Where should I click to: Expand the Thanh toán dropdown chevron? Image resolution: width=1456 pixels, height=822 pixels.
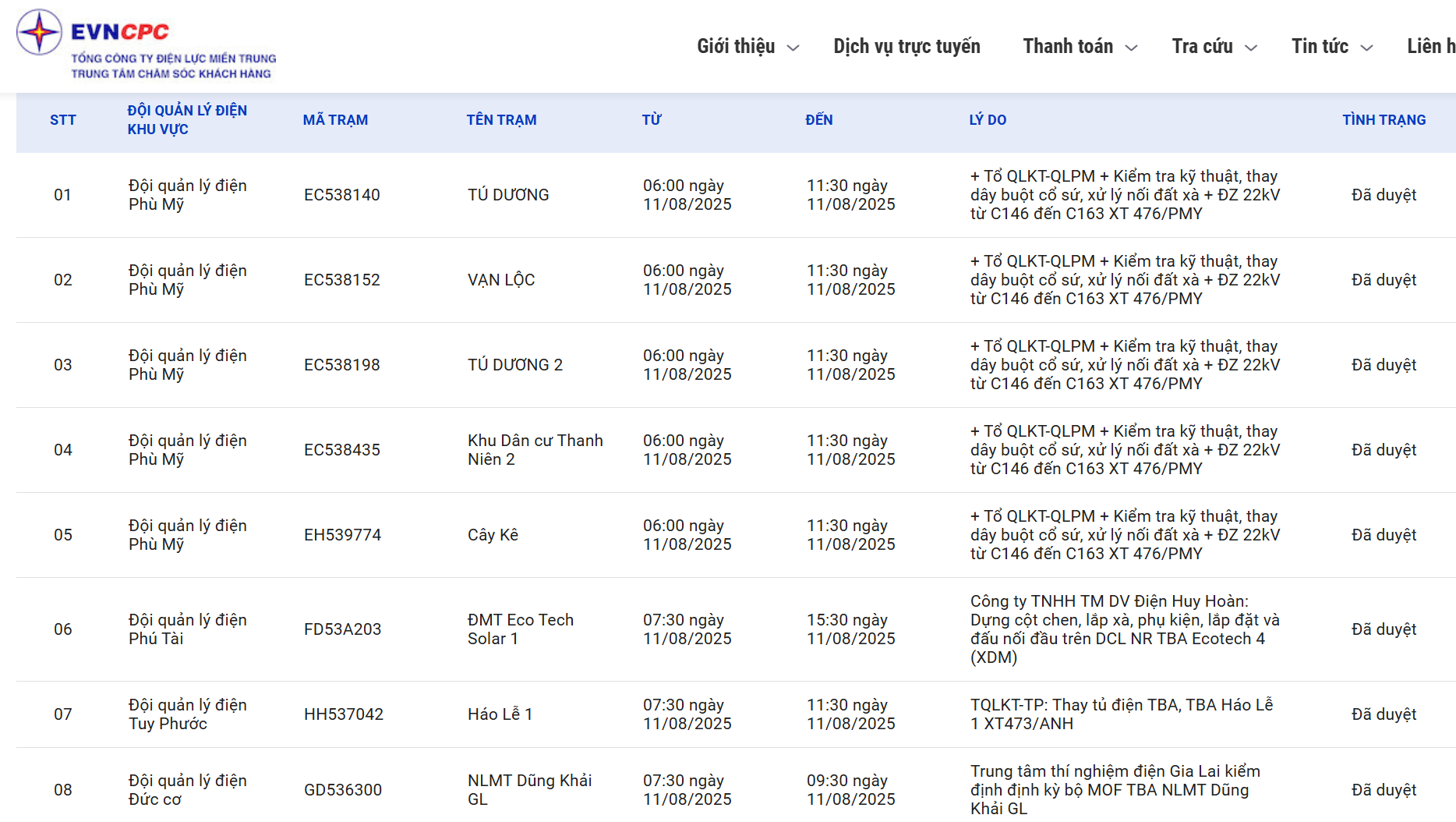click(1132, 48)
